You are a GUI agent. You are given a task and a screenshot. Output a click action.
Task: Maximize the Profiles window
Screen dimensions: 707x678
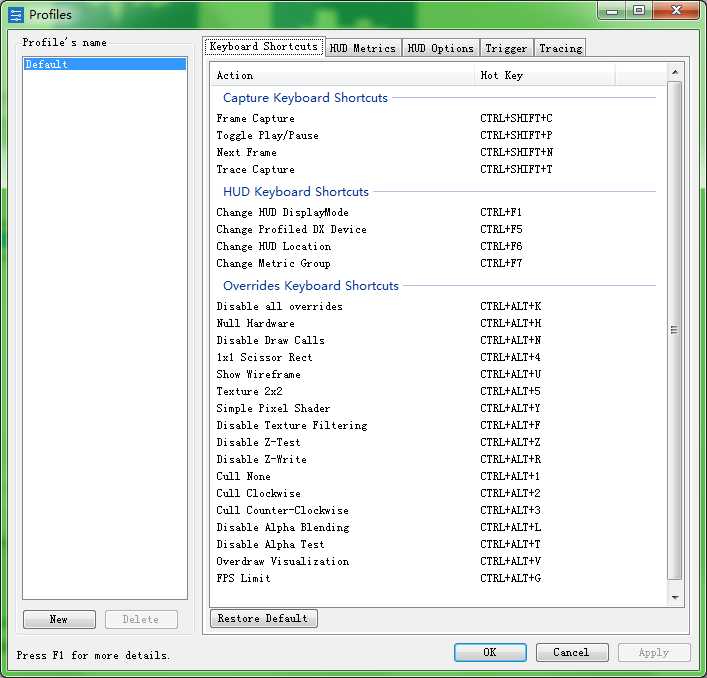tap(639, 11)
